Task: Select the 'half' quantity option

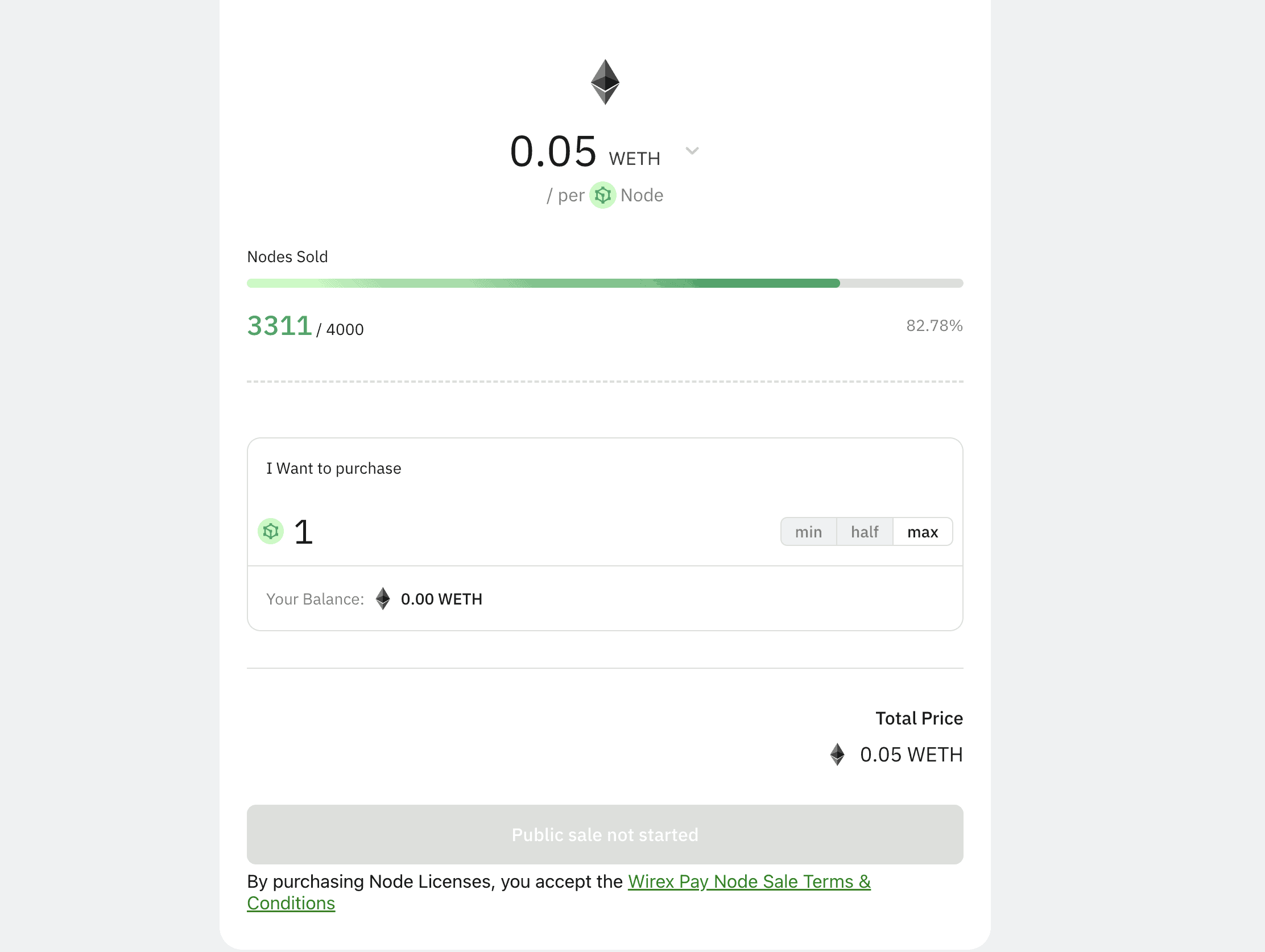Action: click(864, 532)
